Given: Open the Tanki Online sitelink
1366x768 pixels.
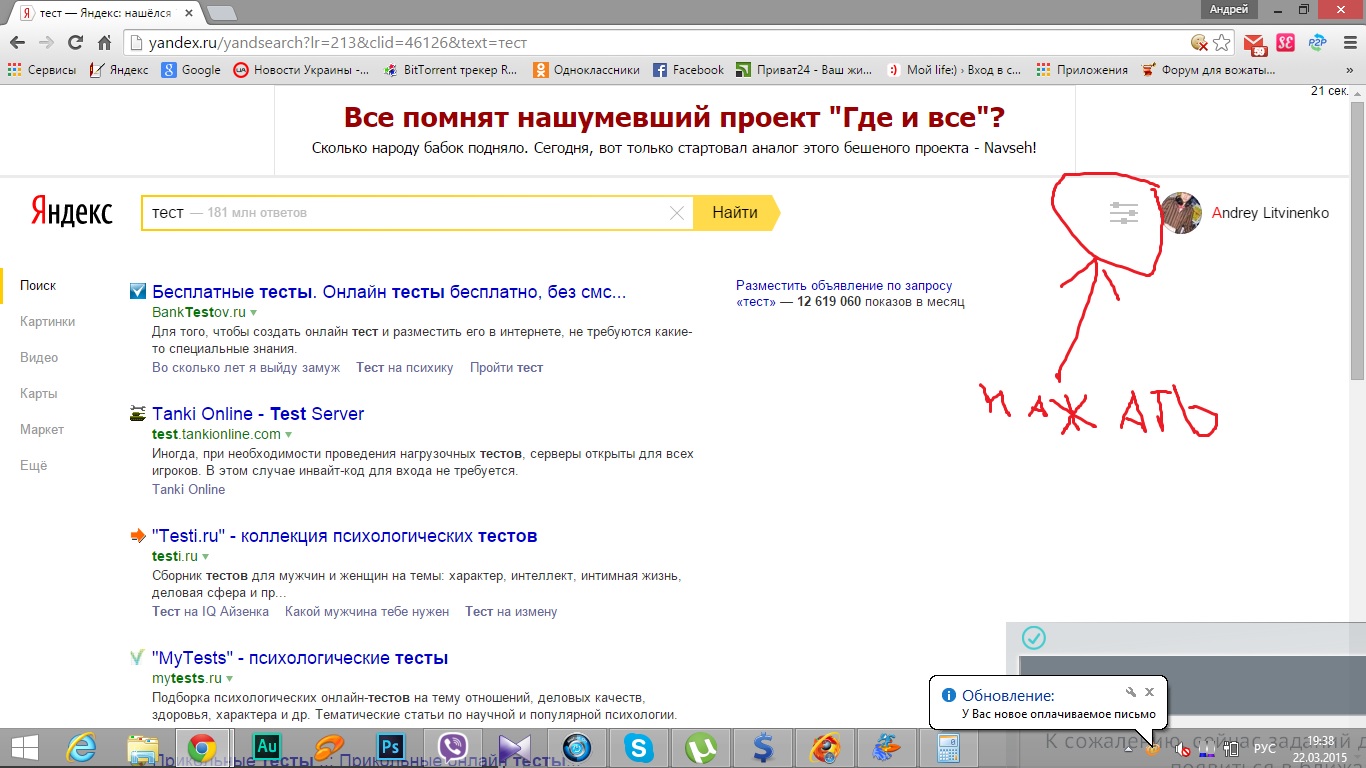Looking at the screenshot, I should (189, 490).
